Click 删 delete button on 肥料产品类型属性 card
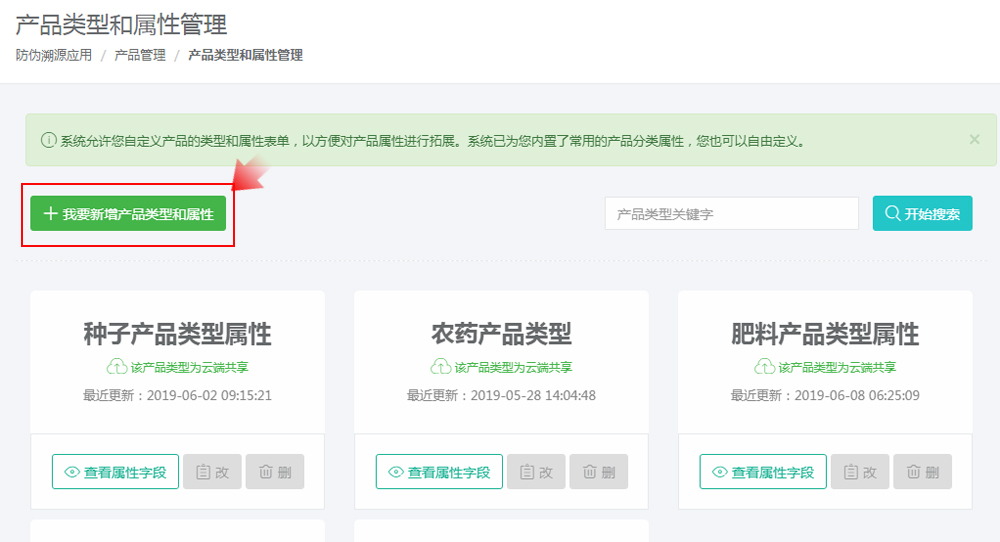 click(923, 472)
